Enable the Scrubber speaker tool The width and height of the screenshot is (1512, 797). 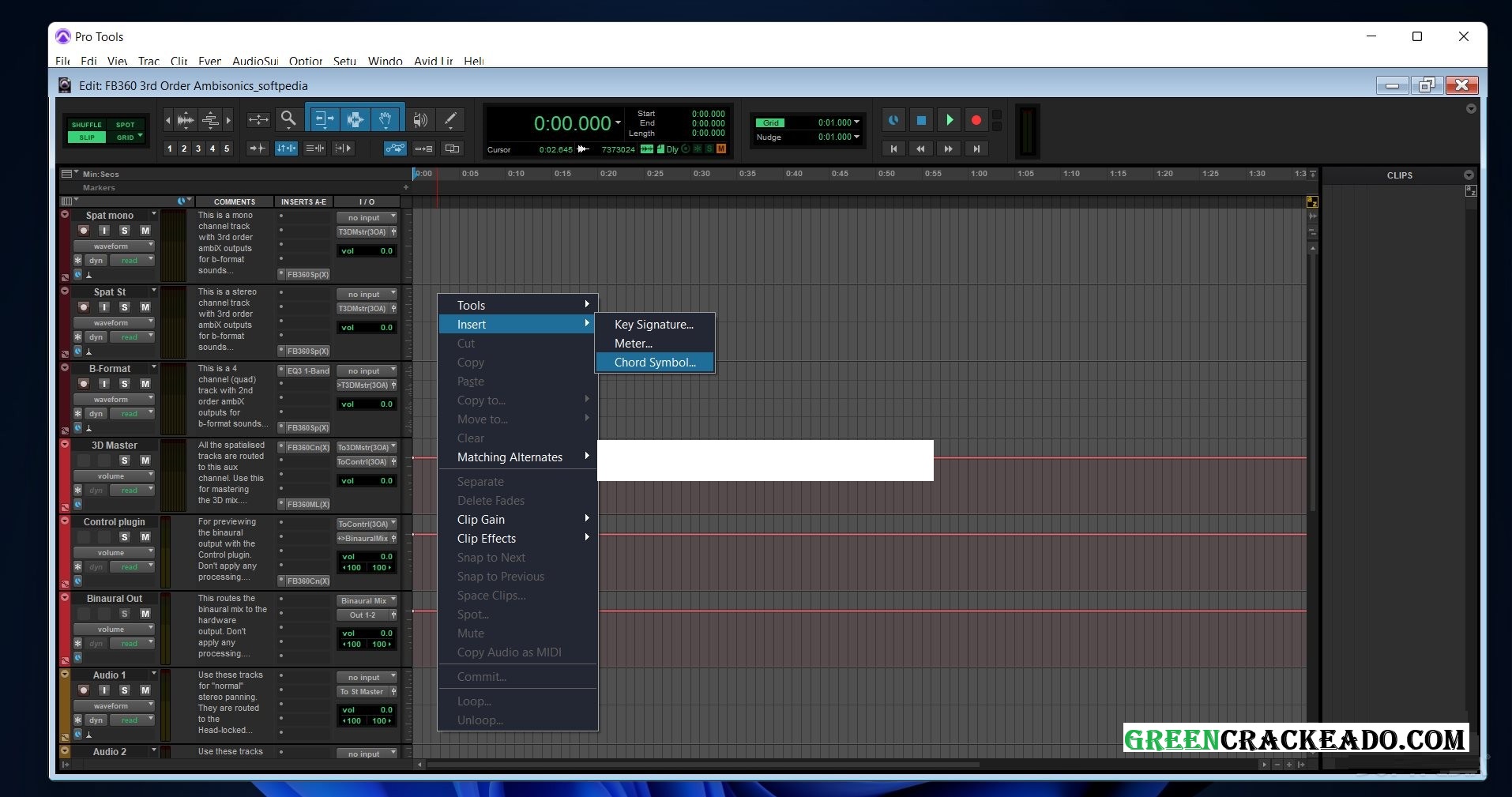[x=419, y=119]
